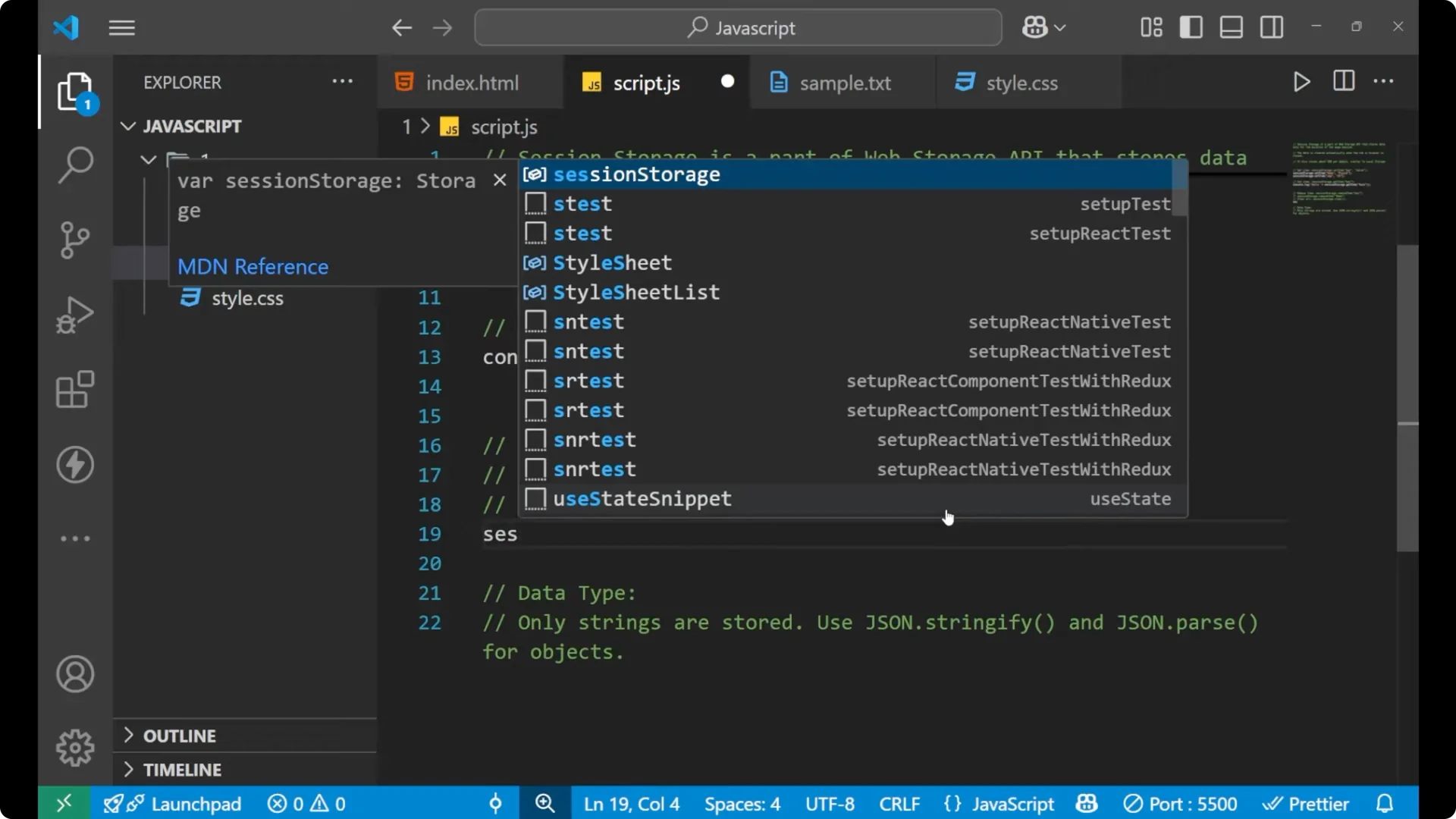Open the MDN Reference link
Viewport: 1456px width, 819px height.
pyautogui.click(x=253, y=266)
